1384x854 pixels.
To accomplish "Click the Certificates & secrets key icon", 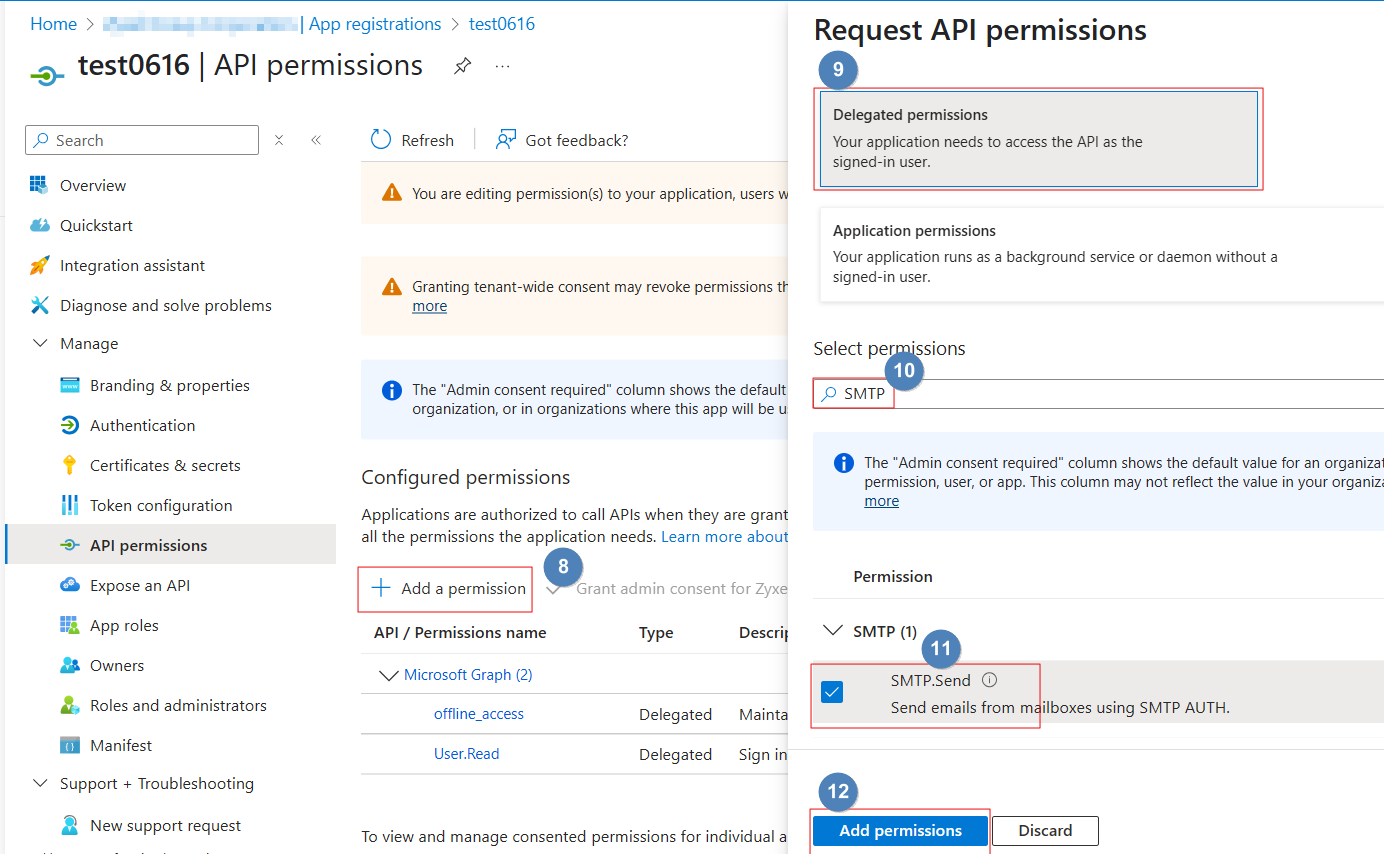I will tap(69, 465).
